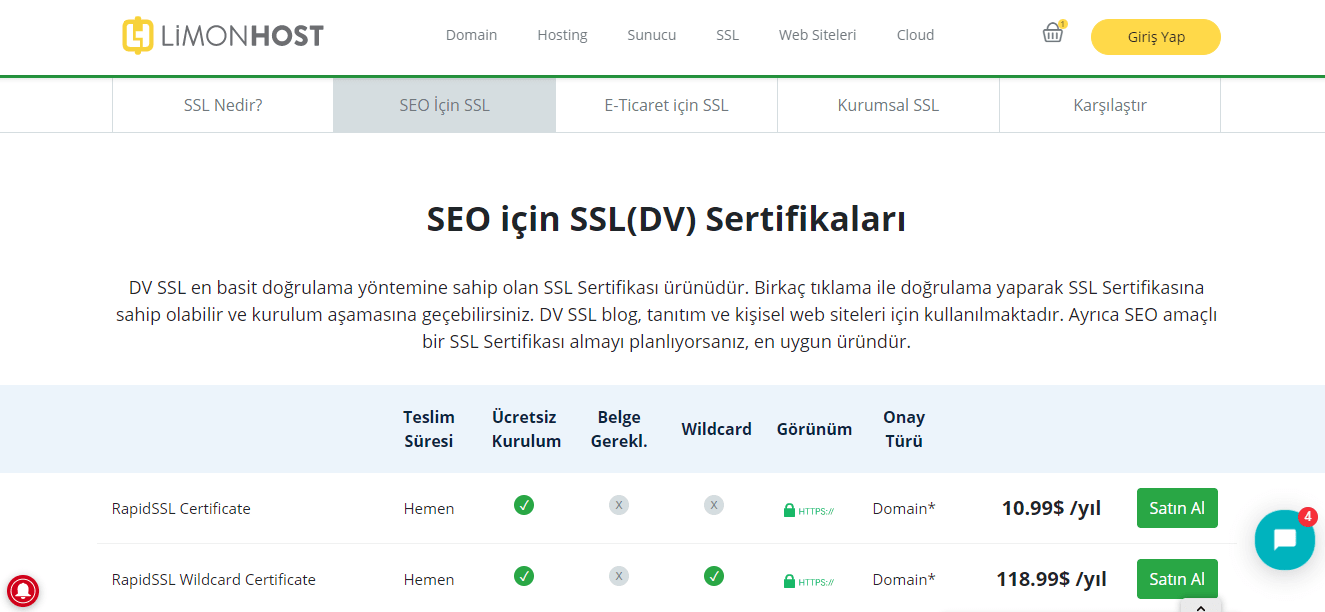Click the Onay Türü column header
Image resolution: width=1325 pixels, height=612 pixels.
[x=904, y=429]
